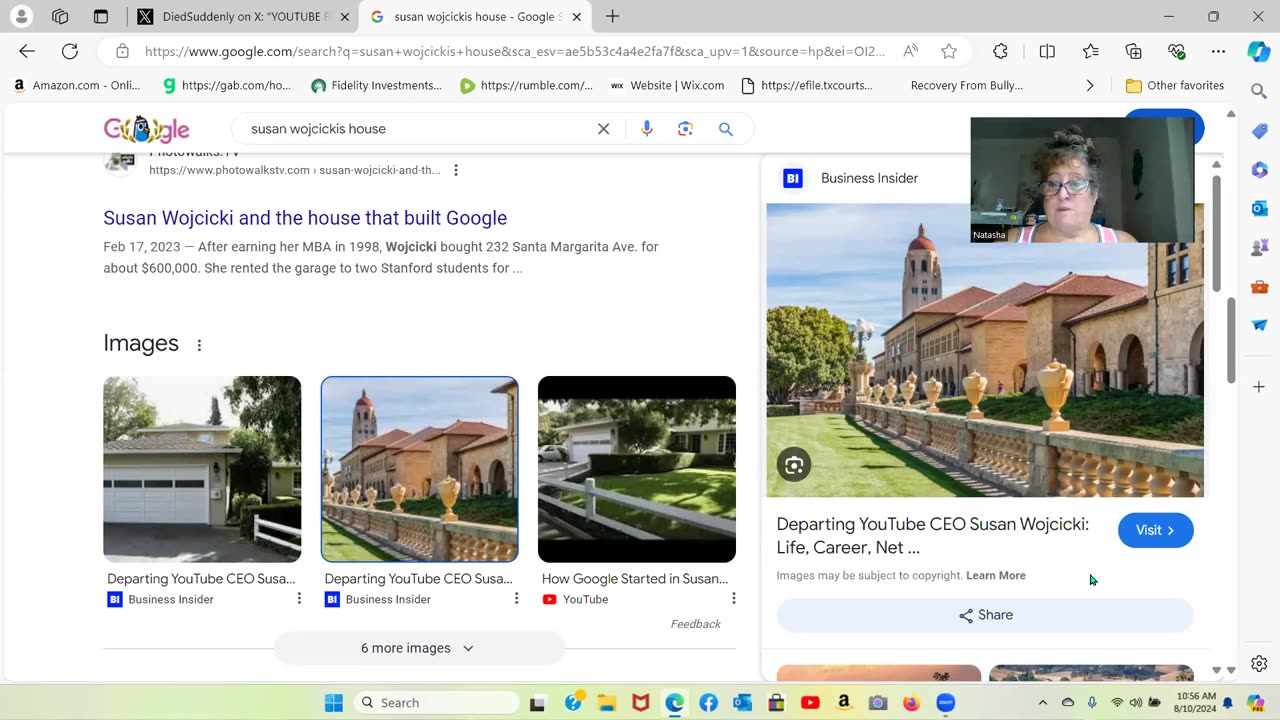
Task: Open Read Aloud from the address bar
Action: click(x=910, y=51)
